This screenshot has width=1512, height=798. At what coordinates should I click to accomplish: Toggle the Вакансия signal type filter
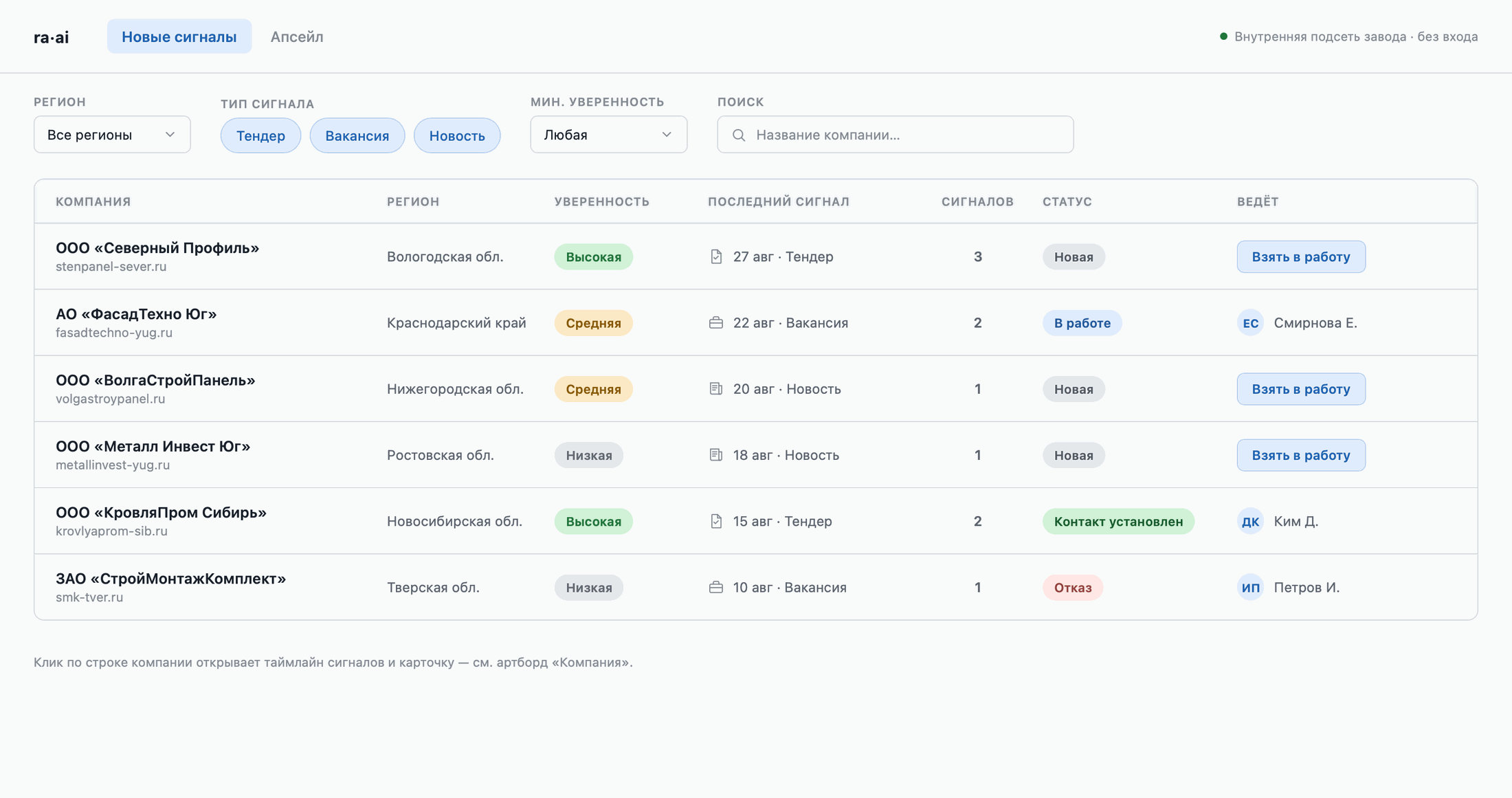pos(357,135)
